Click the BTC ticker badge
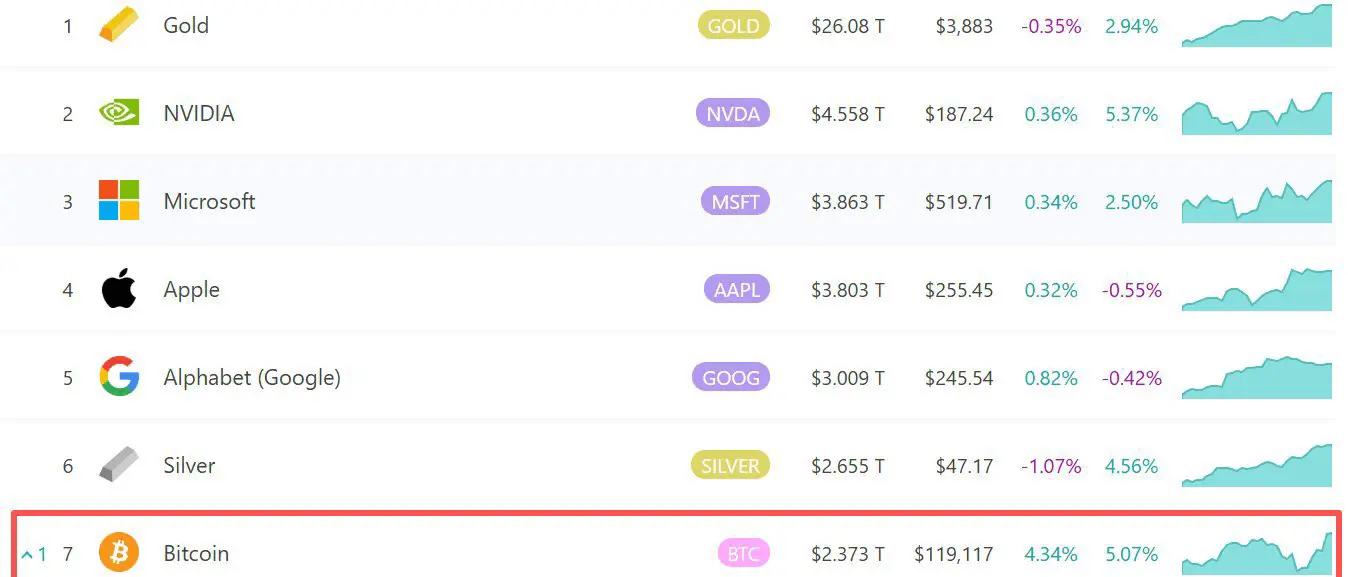Screen dimensions: 1348x577 coord(743,554)
